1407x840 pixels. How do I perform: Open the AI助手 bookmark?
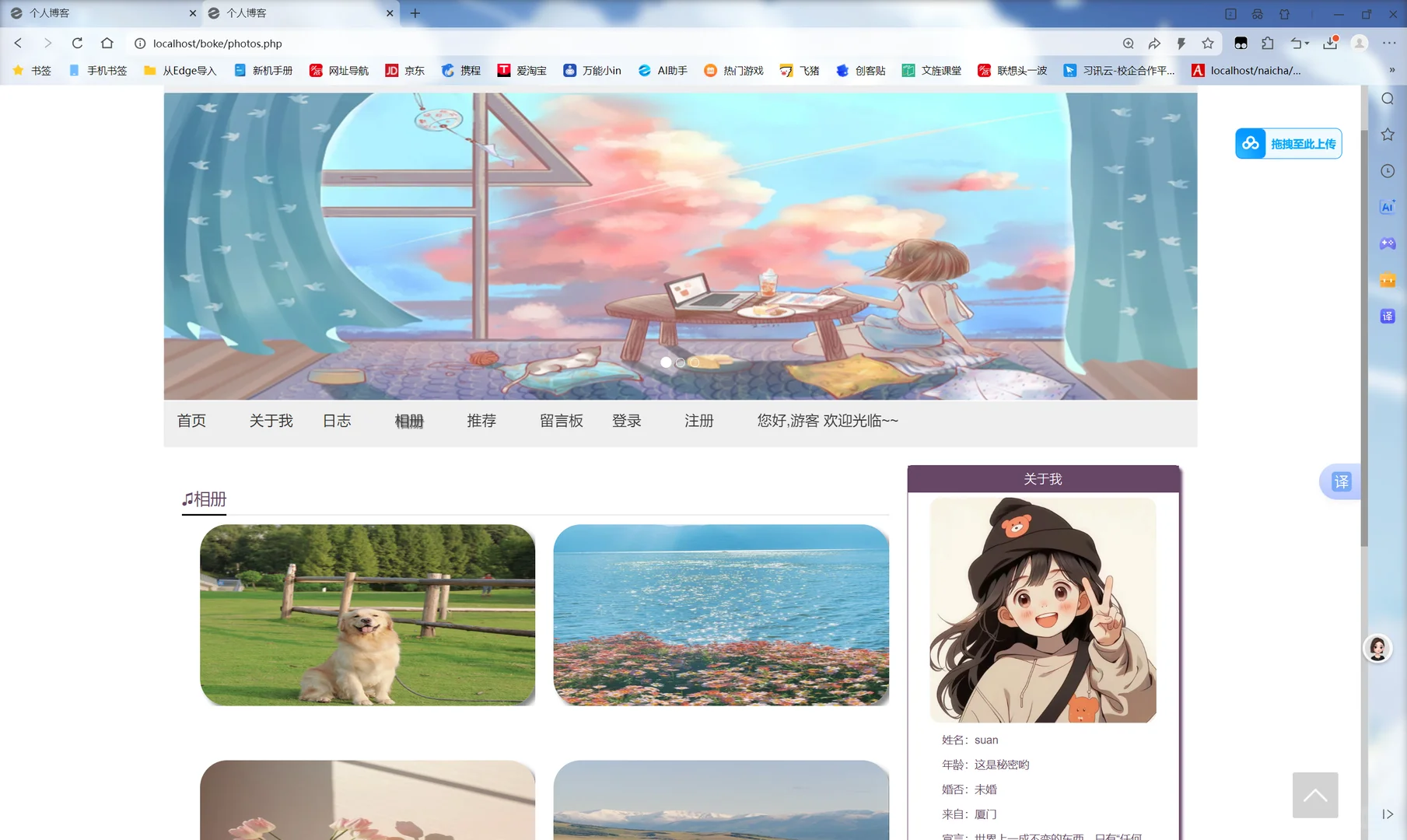click(662, 70)
